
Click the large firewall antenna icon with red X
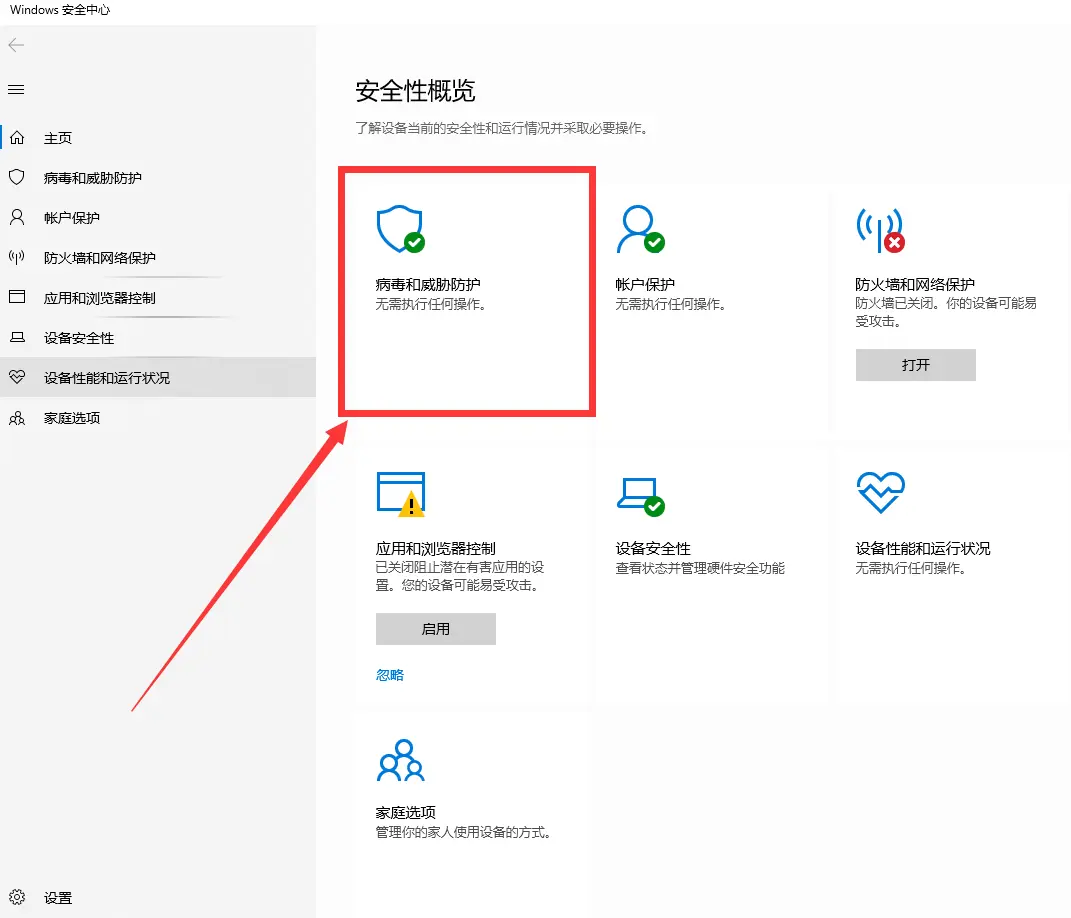tap(881, 230)
